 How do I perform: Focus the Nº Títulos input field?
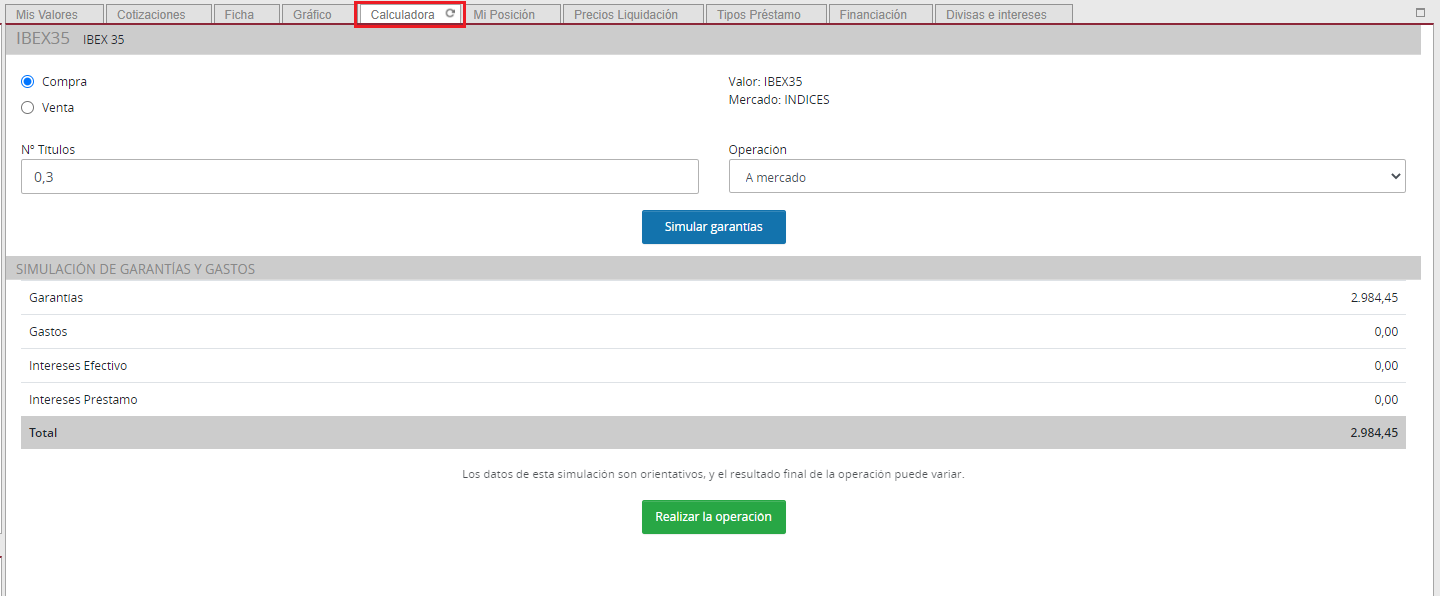(360, 176)
